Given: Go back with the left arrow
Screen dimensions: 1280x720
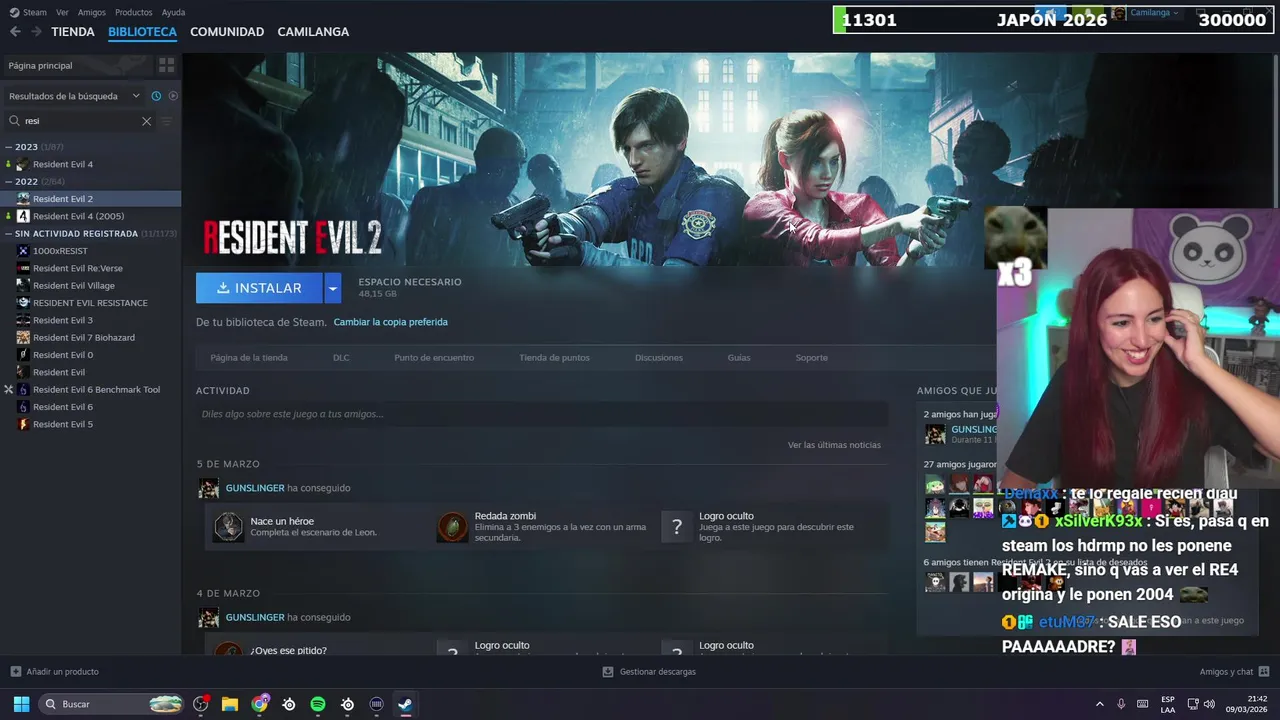Looking at the screenshot, I should click(x=15, y=32).
